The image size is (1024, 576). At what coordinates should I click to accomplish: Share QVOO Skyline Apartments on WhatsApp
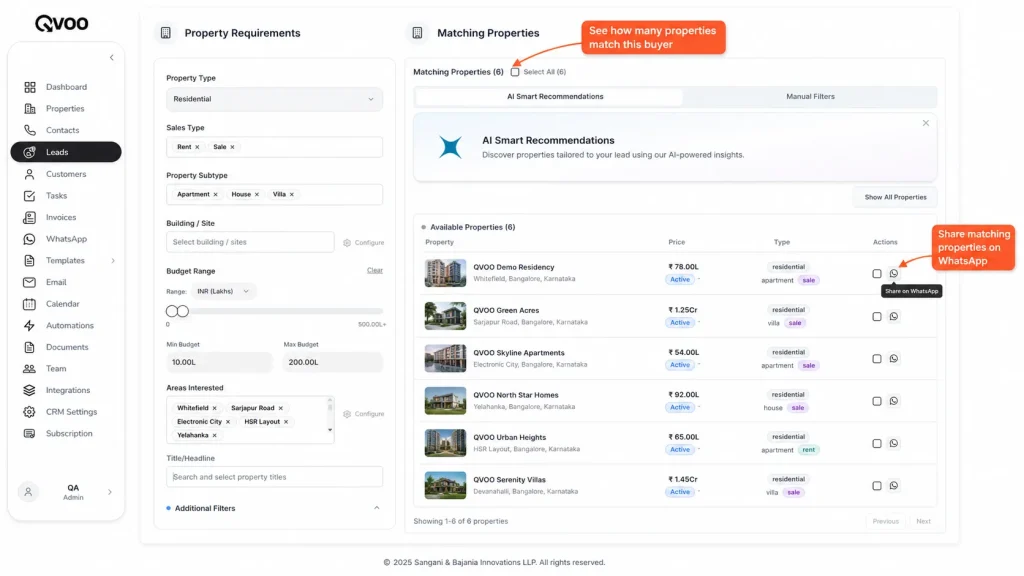pos(893,359)
